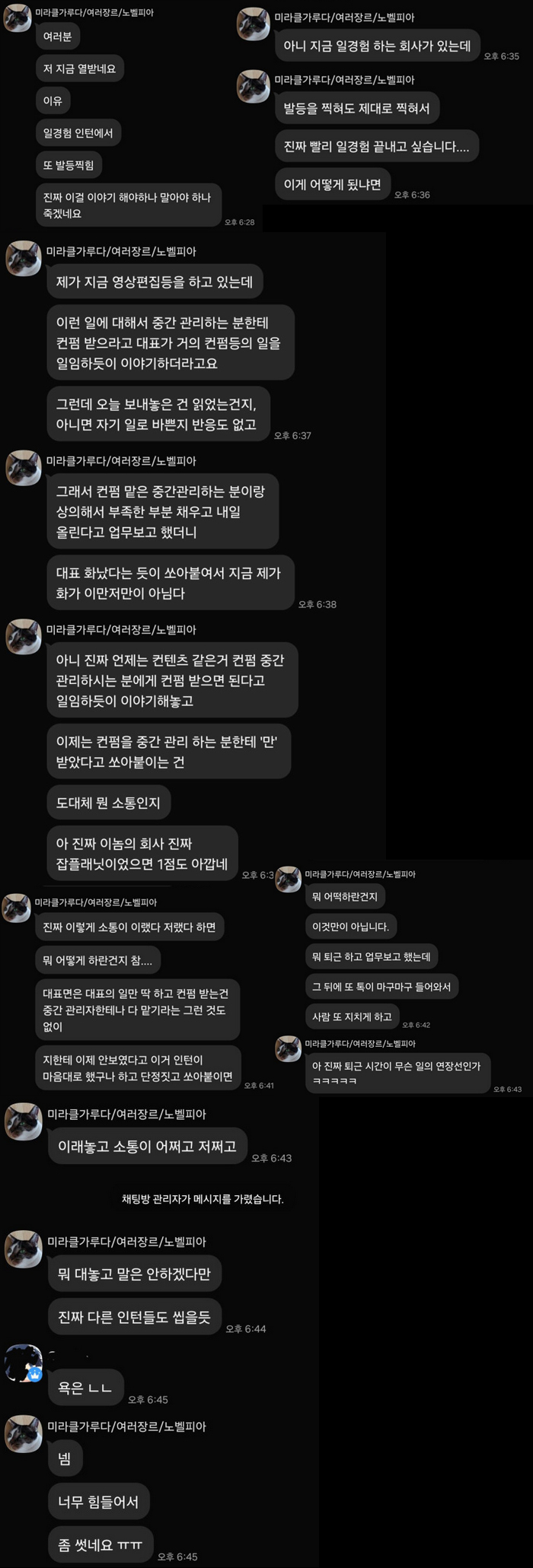Image resolution: width=533 pixels, height=1568 pixels.
Task: Select the '도대체 뭔 소통인지' message
Action: click(x=108, y=802)
